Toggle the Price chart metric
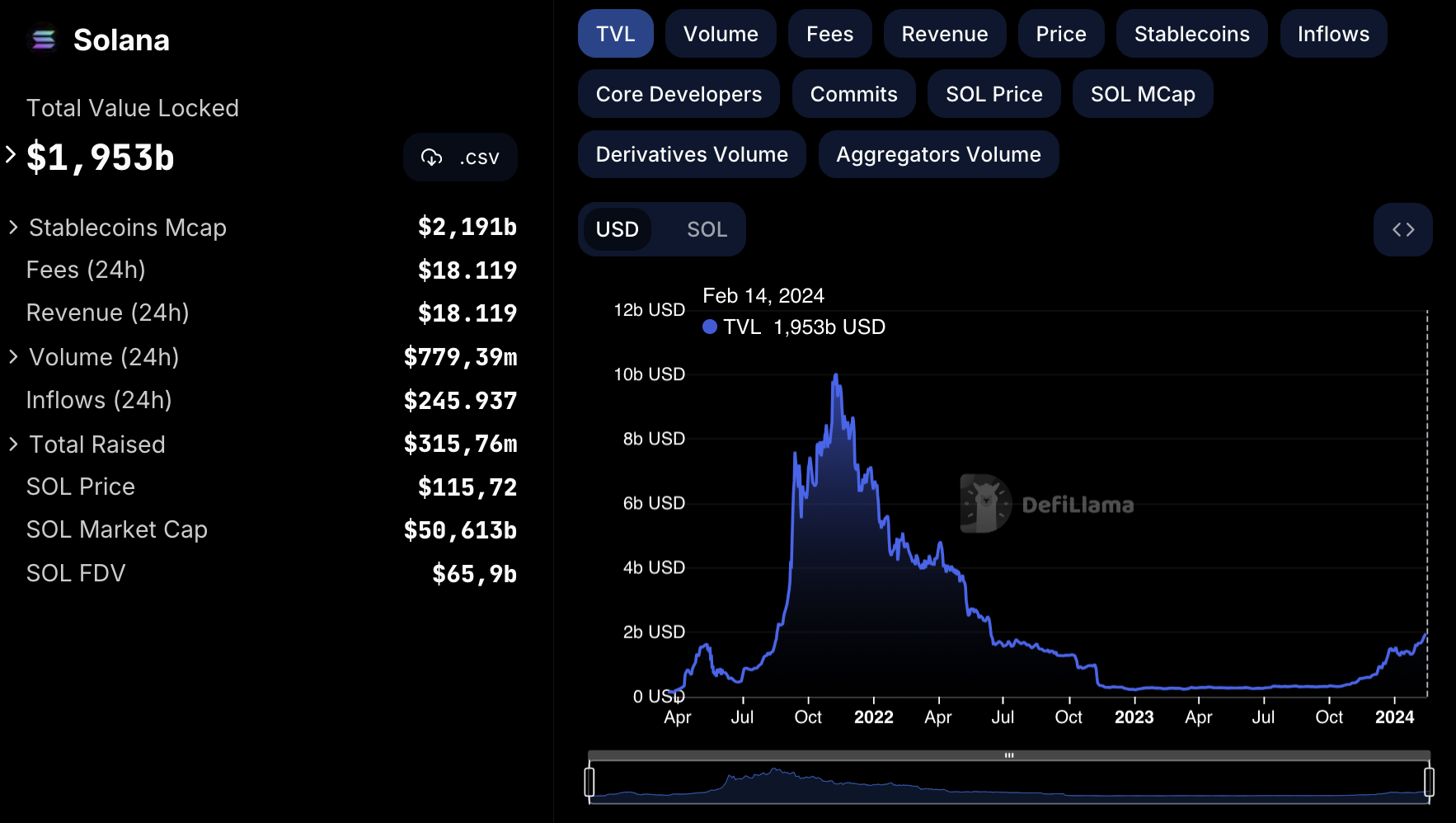 1061,34
